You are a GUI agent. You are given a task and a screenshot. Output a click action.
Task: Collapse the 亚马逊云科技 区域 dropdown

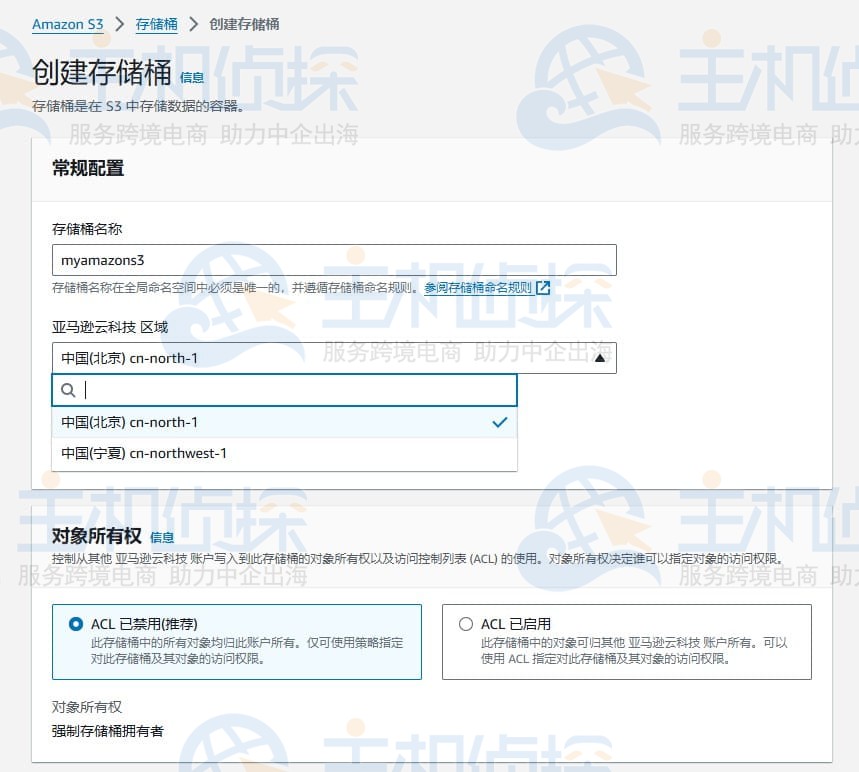(600, 357)
